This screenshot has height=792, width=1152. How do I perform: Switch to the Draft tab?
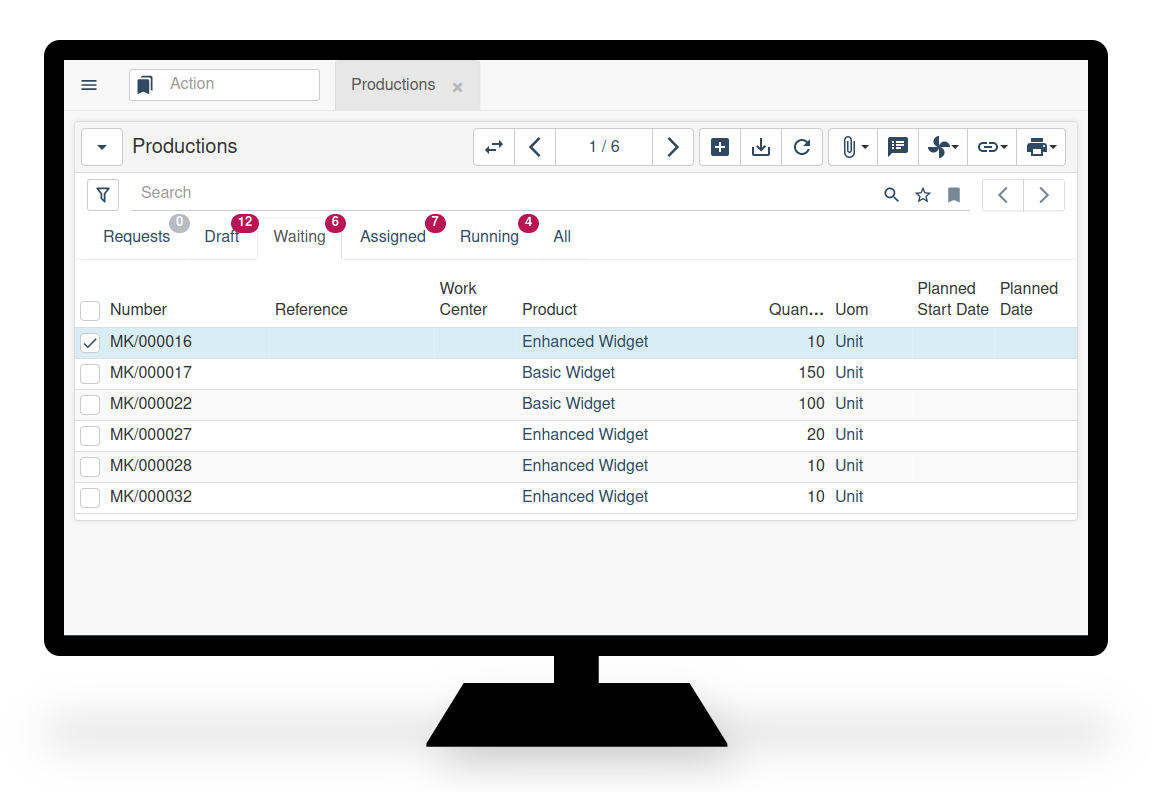click(x=222, y=237)
